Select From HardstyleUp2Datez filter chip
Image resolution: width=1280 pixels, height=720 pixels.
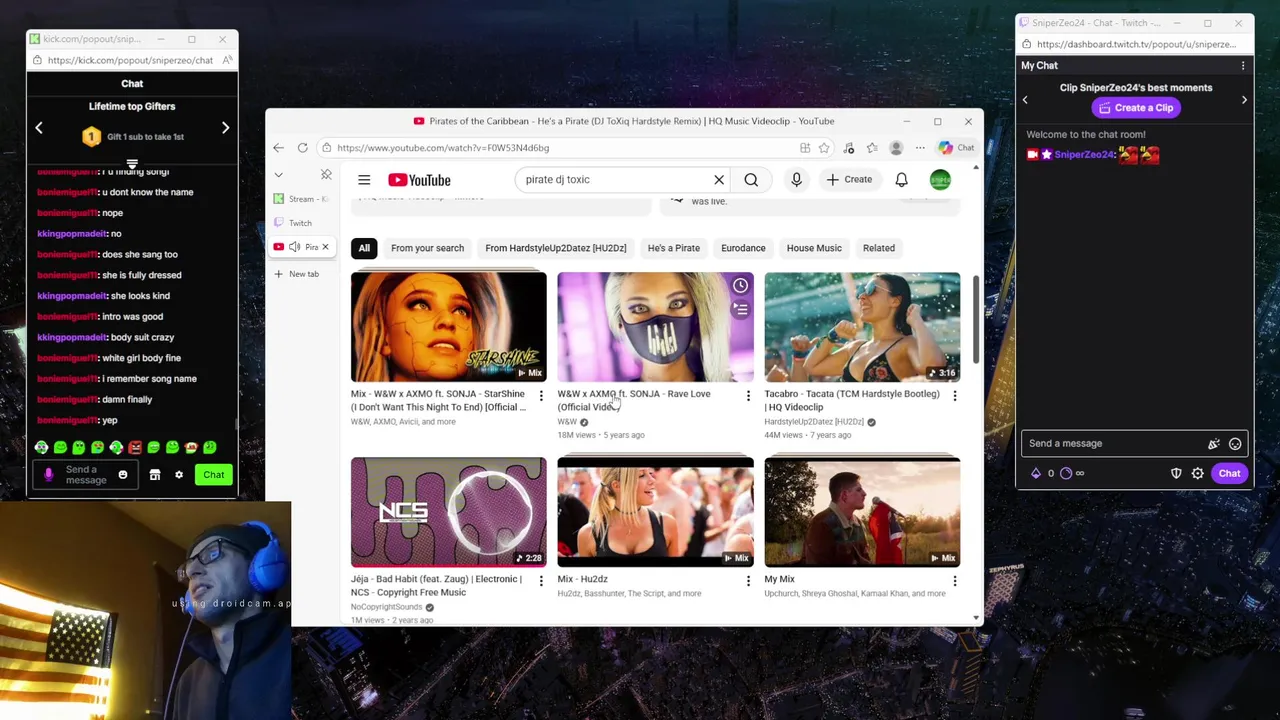[x=556, y=248]
